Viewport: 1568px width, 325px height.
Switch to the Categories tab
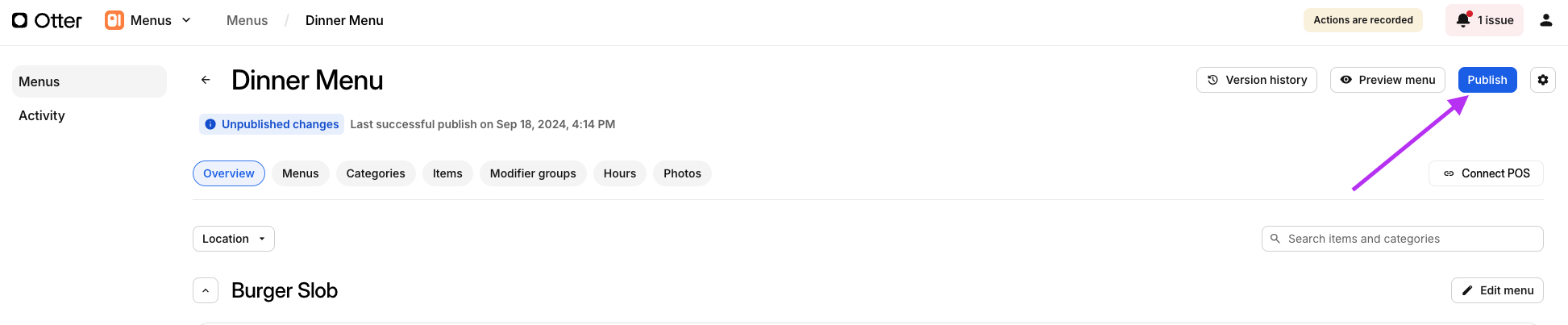[376, 173]
